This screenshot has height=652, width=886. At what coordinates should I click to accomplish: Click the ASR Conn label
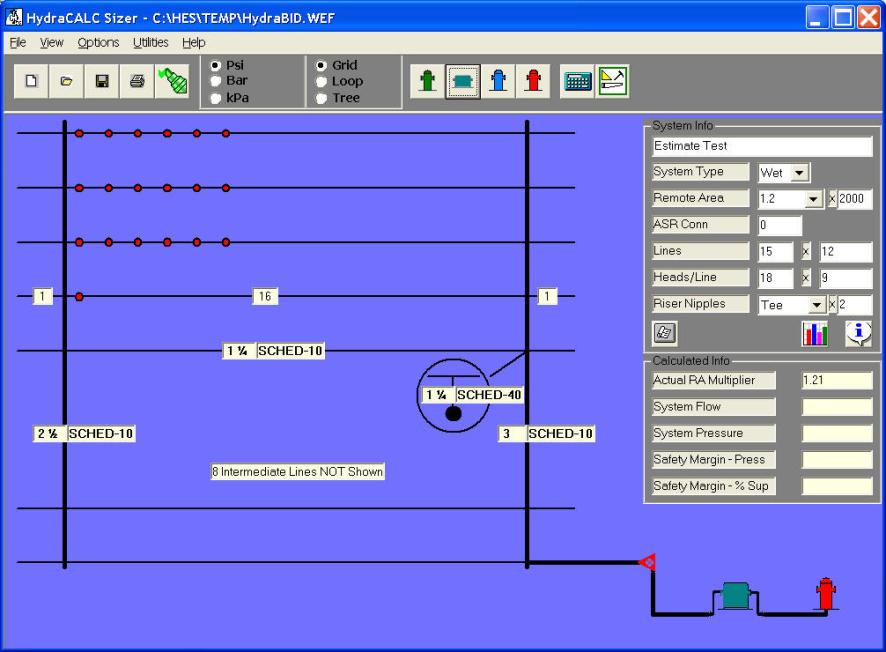tap(700, 225)
